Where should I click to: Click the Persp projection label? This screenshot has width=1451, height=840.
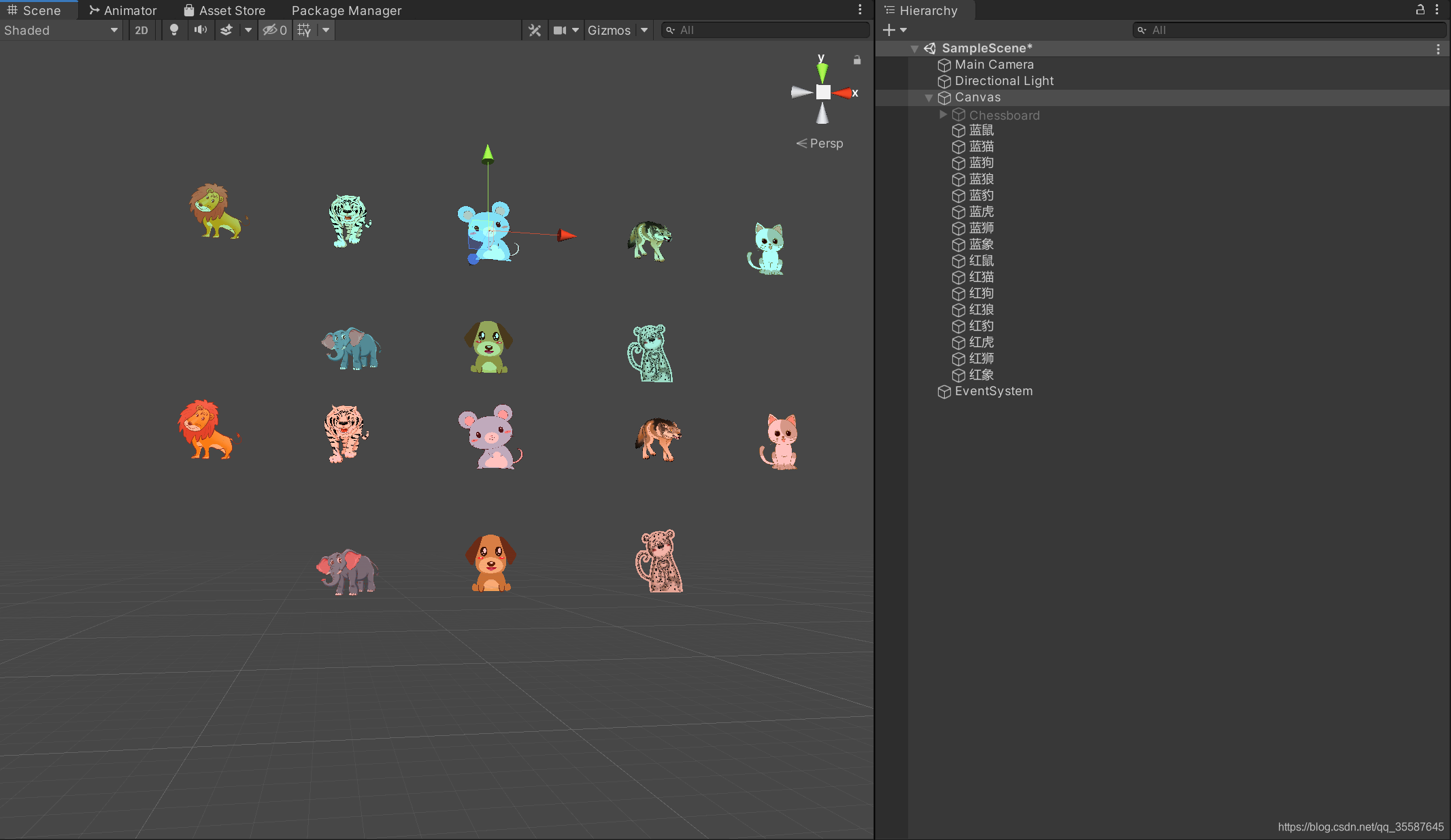(x=825, y=144)
